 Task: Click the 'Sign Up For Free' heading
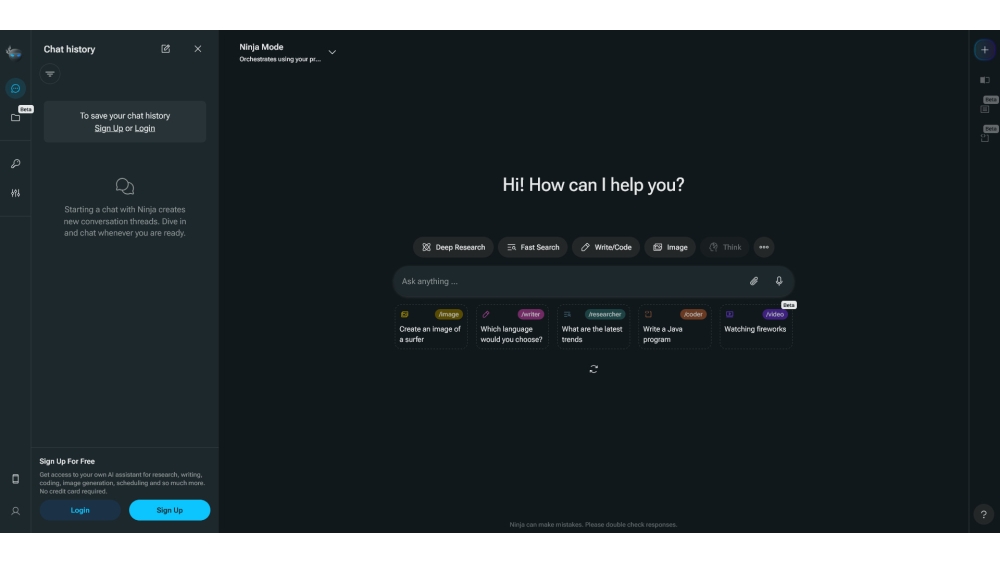[67, 461]
